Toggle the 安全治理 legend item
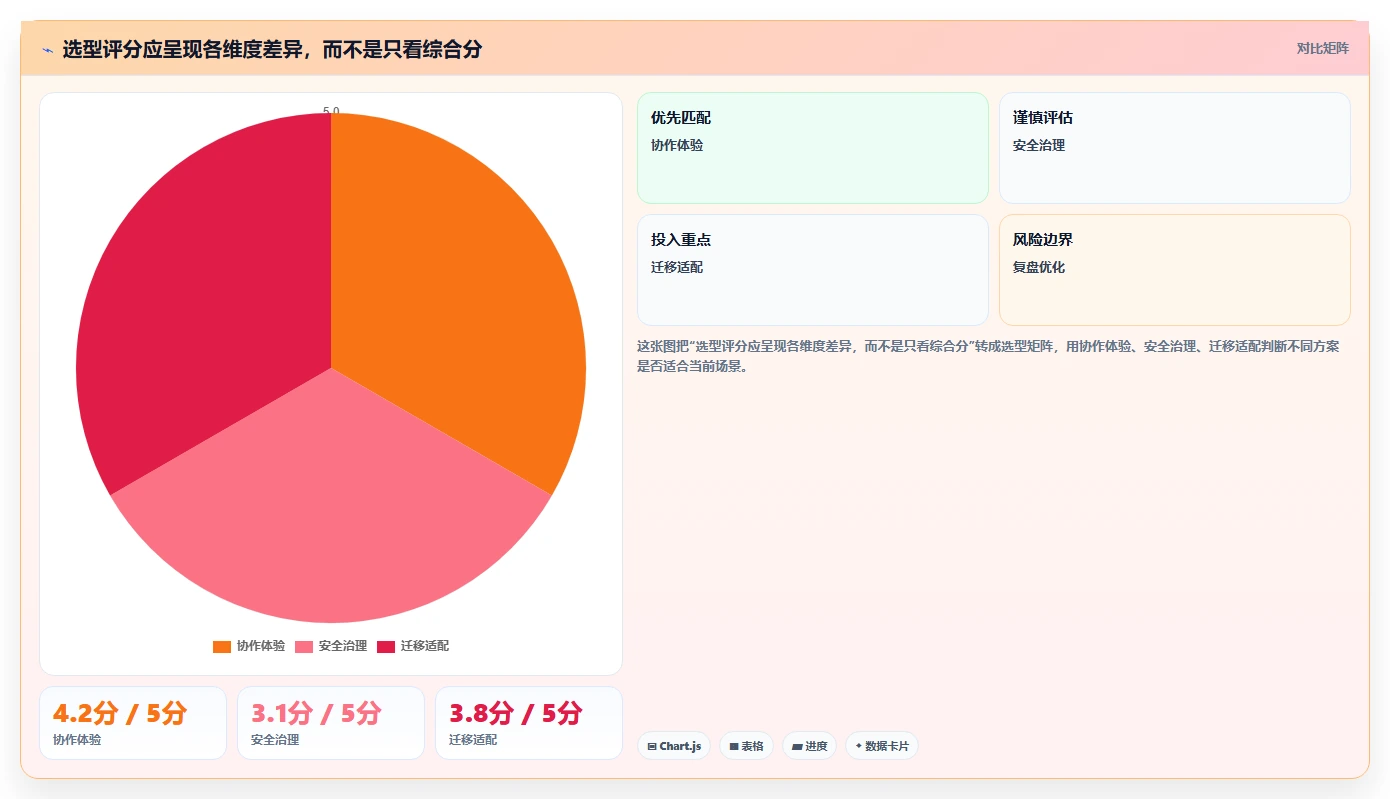The width and height of the screenshot is (1390, 799). point(331,646)
